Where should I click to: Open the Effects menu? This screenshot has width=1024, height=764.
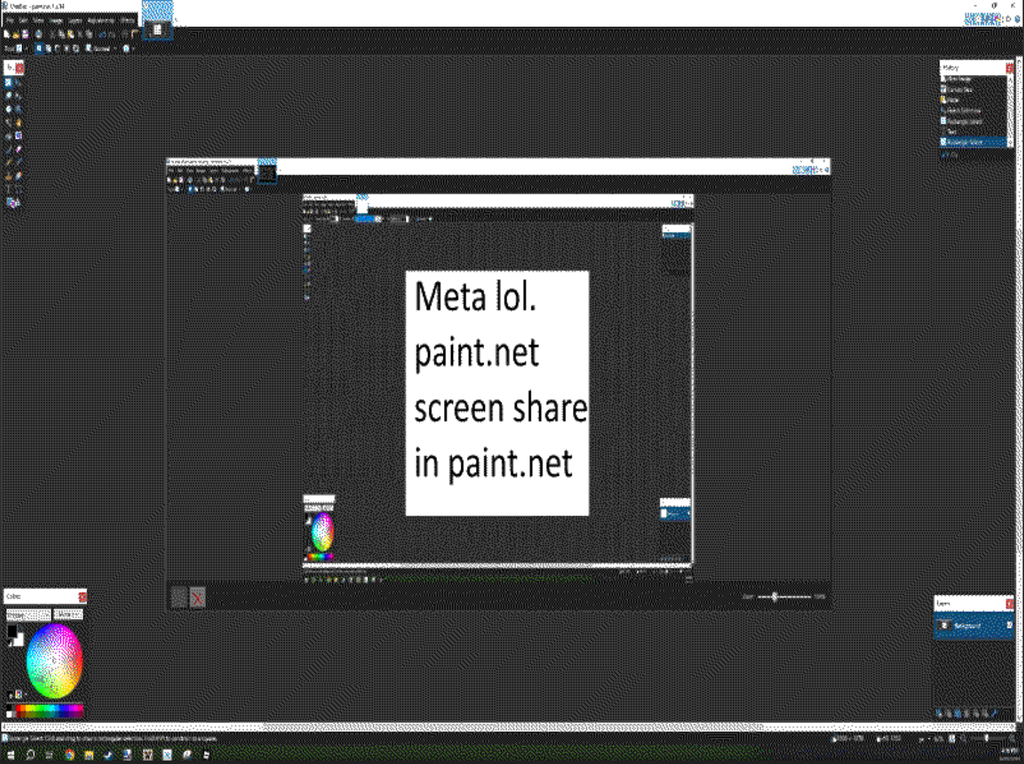coord(127,20)
